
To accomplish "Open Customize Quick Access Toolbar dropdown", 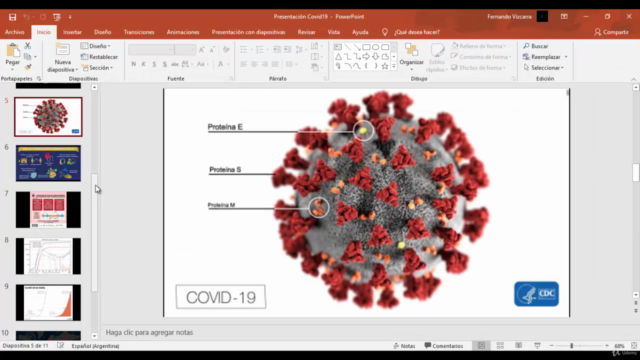I will pos(70,17).
